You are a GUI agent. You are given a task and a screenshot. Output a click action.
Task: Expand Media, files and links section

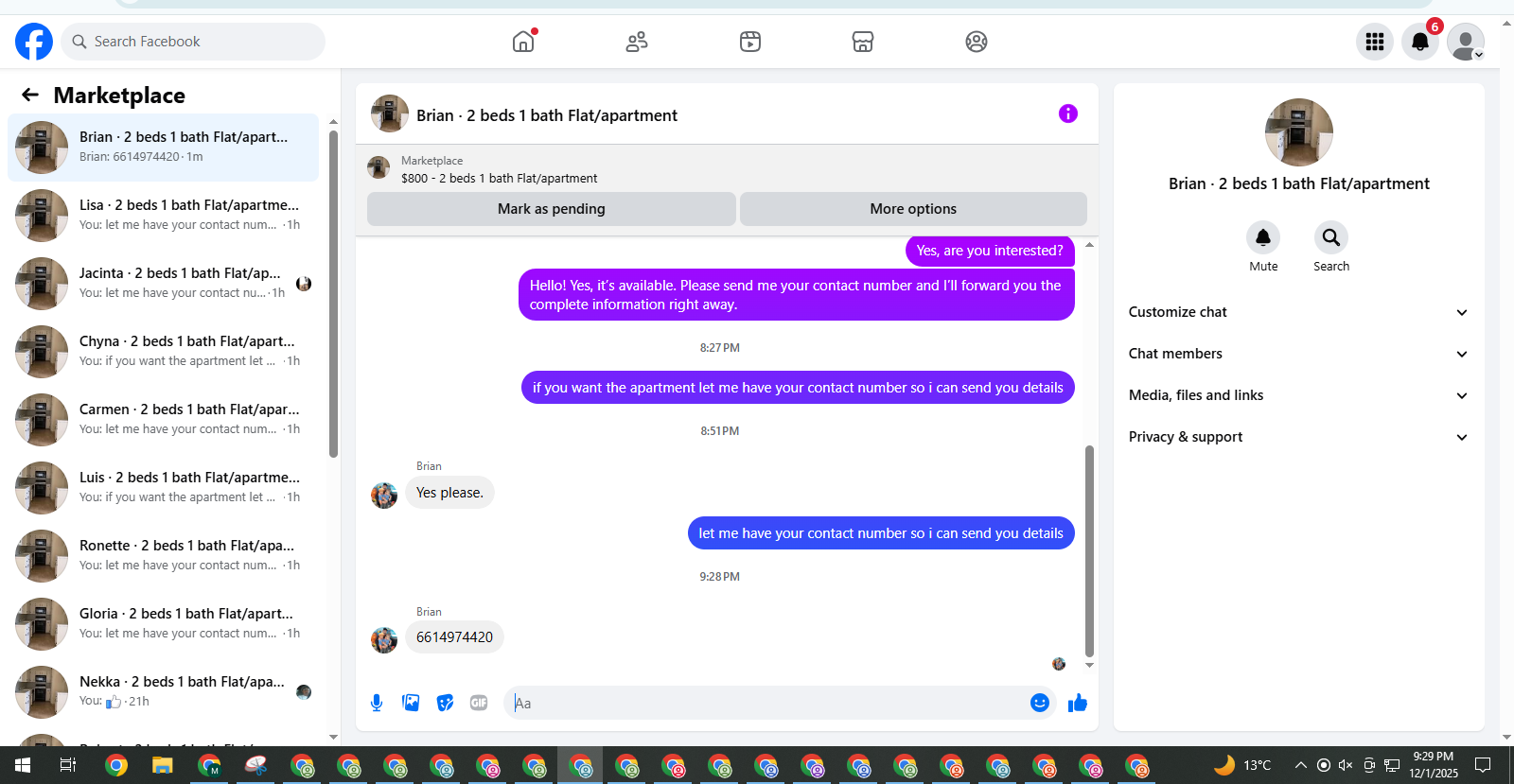1298,395
